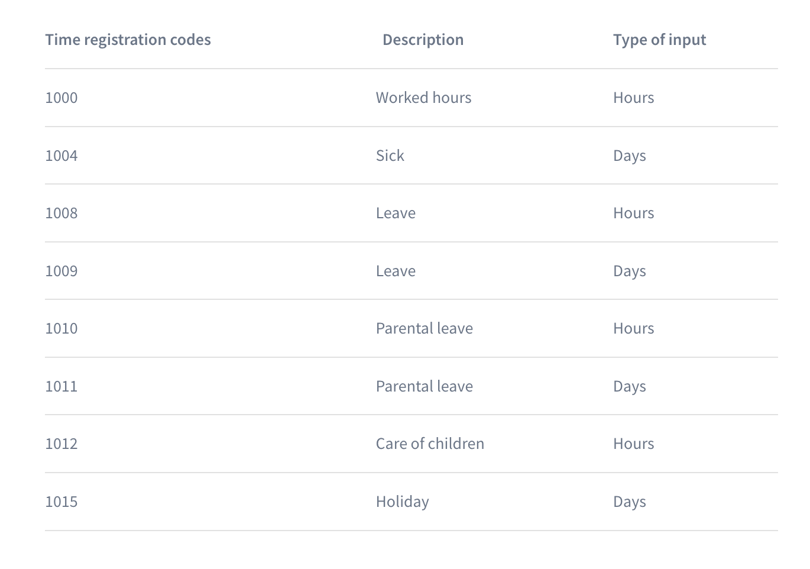Select the "Sick" description cell
Viewport: 810px width, 569px height.
coord(390,156)
